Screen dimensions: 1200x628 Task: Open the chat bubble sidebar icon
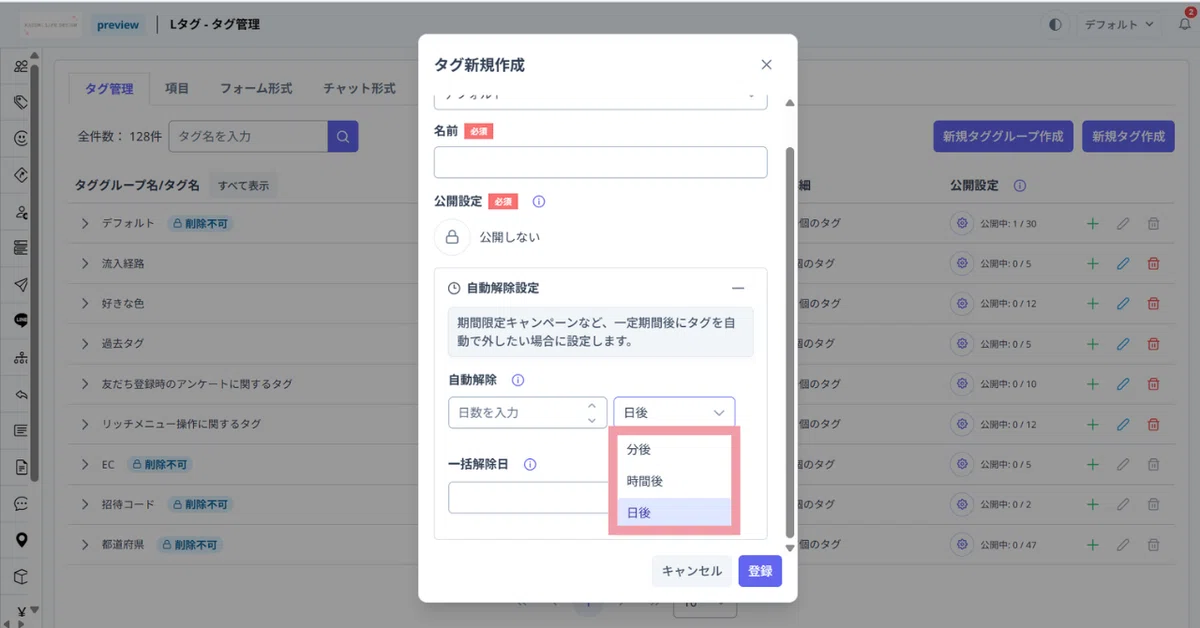[21, 503]
